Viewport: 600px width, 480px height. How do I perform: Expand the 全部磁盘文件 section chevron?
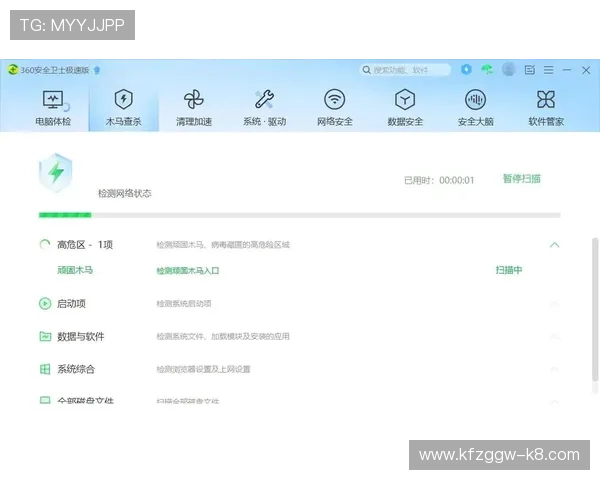pos(554,401)
